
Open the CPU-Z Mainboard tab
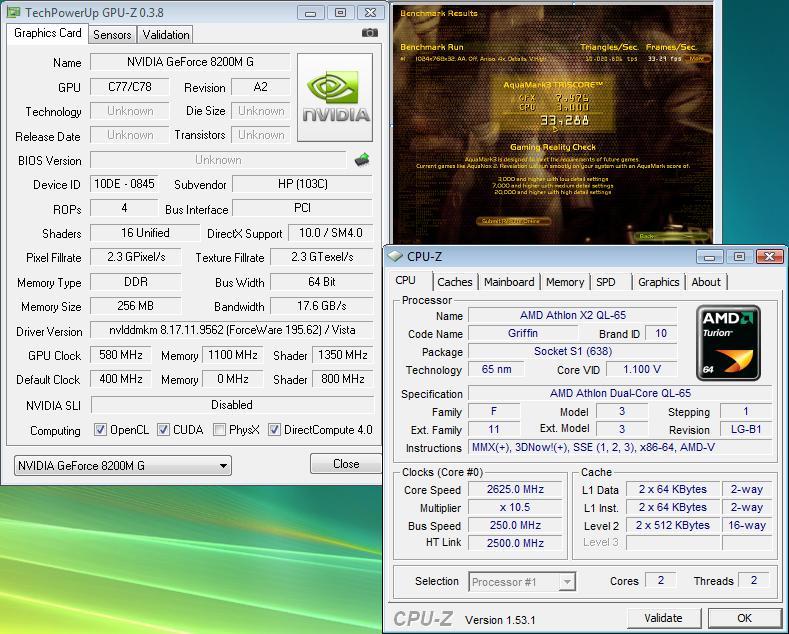click(509, 282)
